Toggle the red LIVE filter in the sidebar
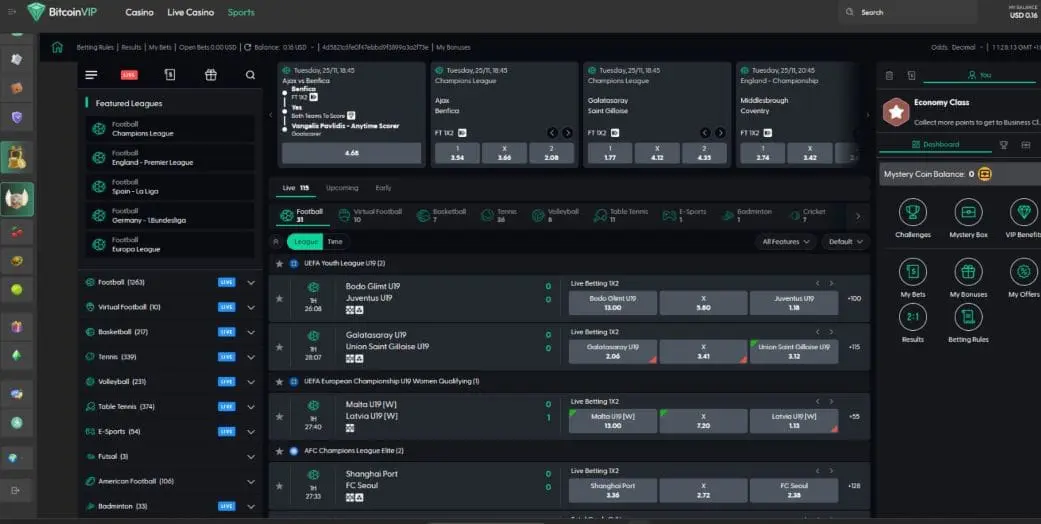Screen dimensions: 1041x524 tap(129, 75)
